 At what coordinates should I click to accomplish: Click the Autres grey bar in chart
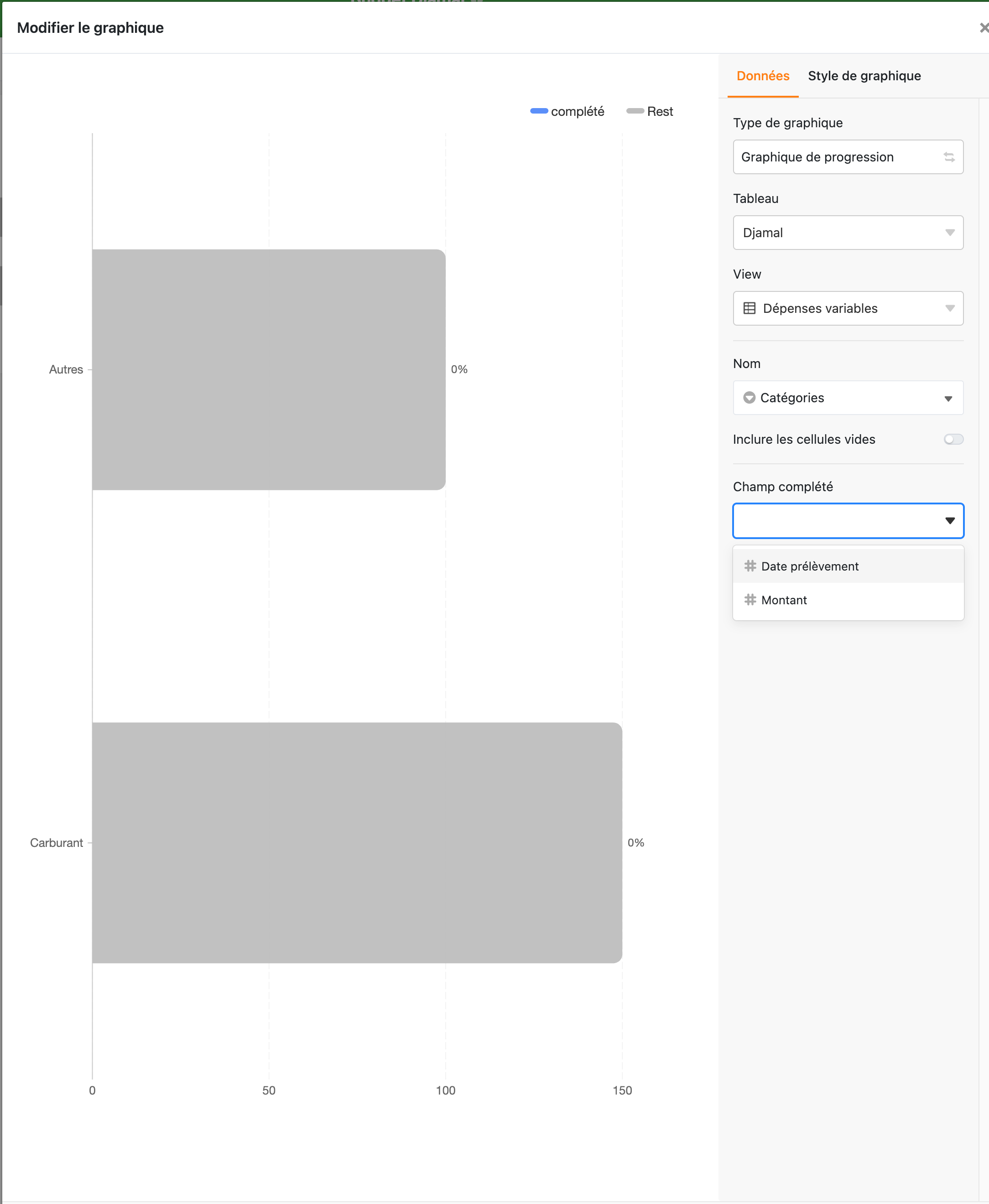[268, 369]
